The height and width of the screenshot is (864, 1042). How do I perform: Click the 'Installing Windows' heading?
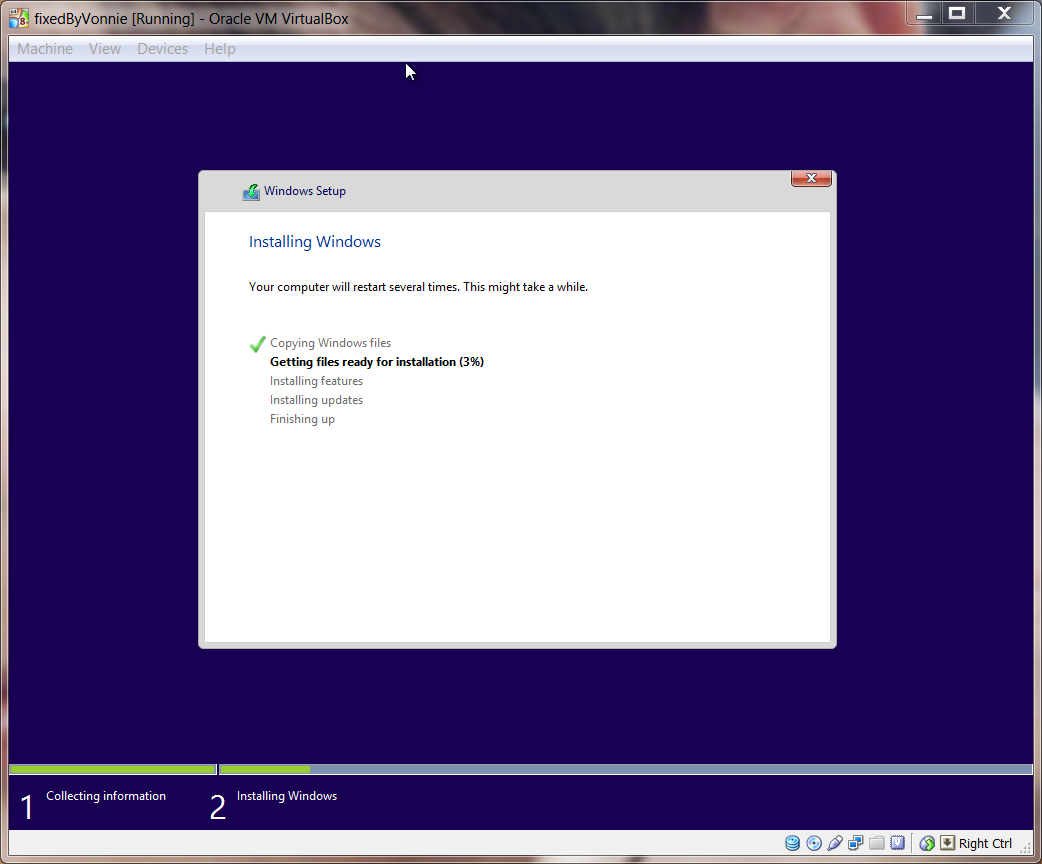coord(315,242)
